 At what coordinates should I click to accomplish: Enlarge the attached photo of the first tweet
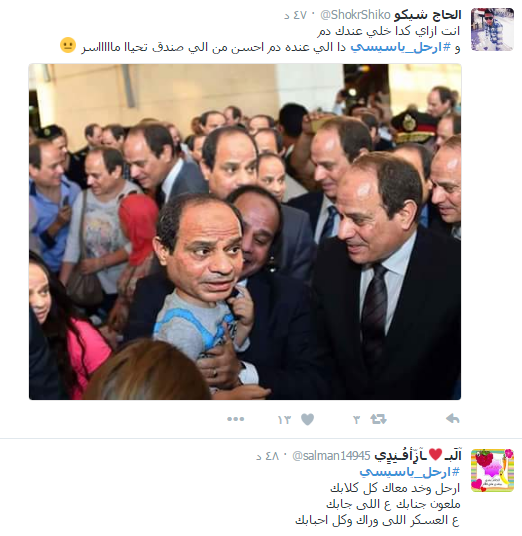point(245,232)
